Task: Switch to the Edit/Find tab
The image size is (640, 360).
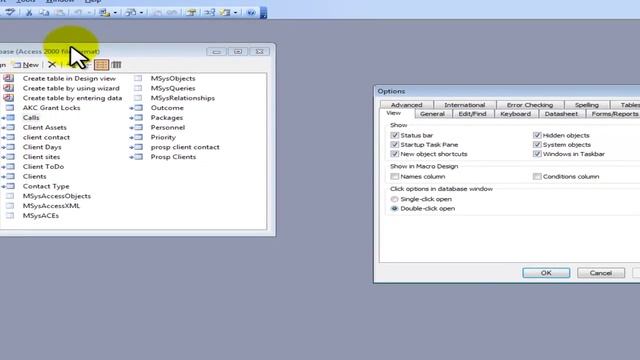Action: 472,114
